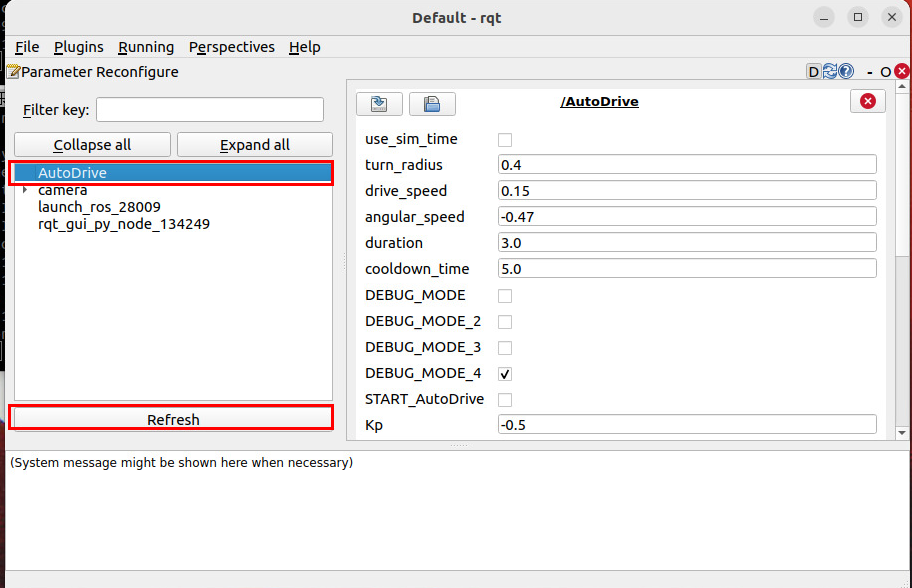This screenshot has height=588, width=912.
Task: Enable the DEBUG_MODE_2 checkbox
Action: [505, 322]
